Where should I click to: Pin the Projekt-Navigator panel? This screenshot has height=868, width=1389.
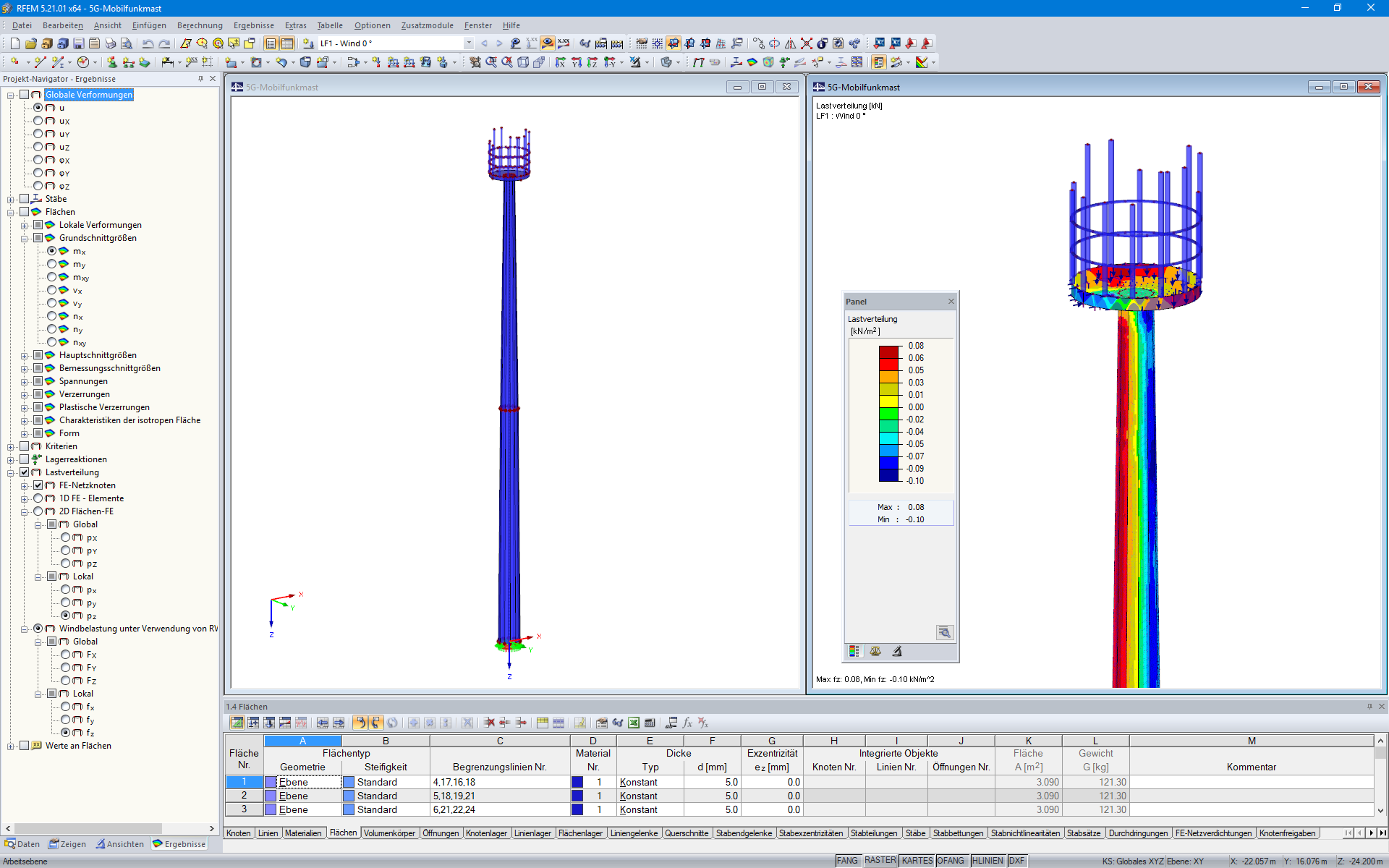pos(200,79)
